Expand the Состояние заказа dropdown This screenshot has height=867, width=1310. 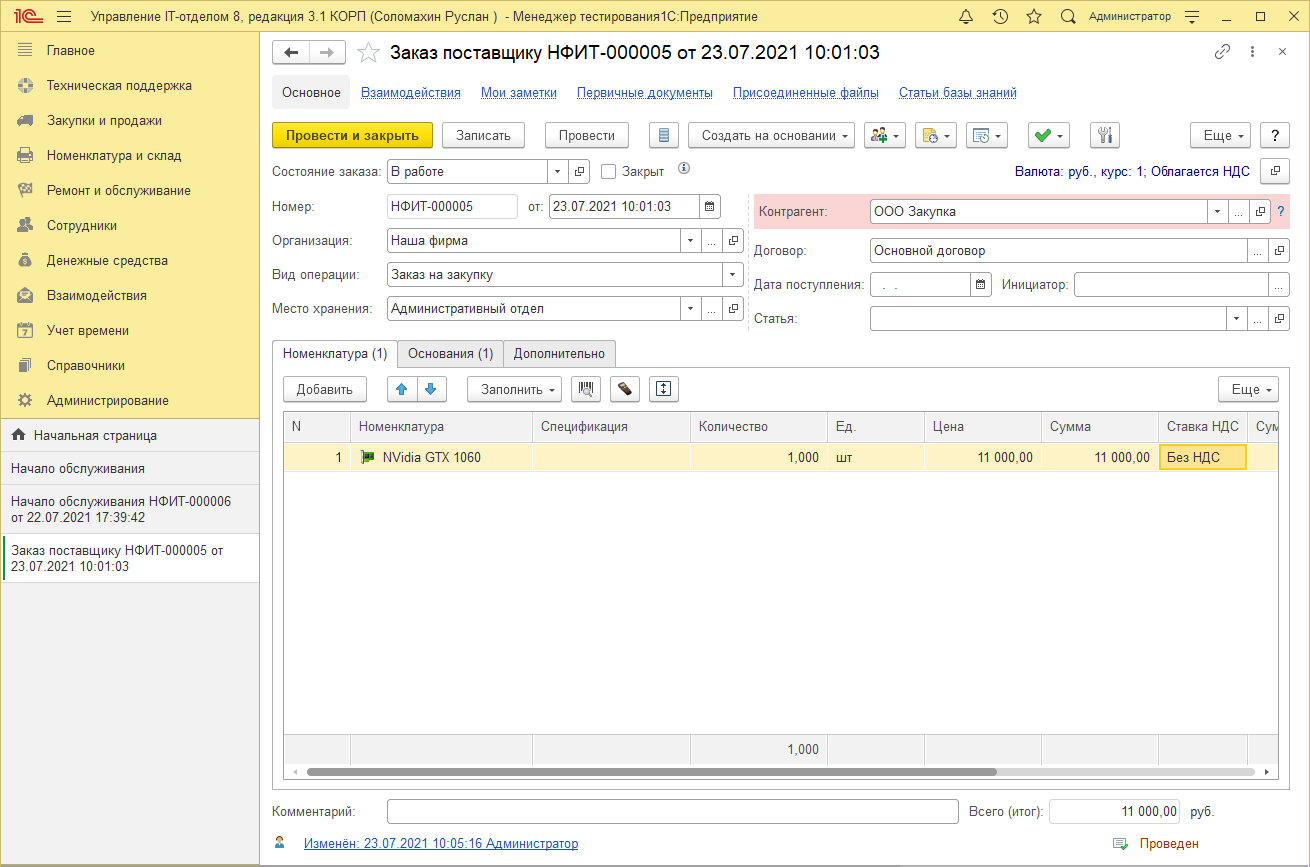[x=557, y=172]
